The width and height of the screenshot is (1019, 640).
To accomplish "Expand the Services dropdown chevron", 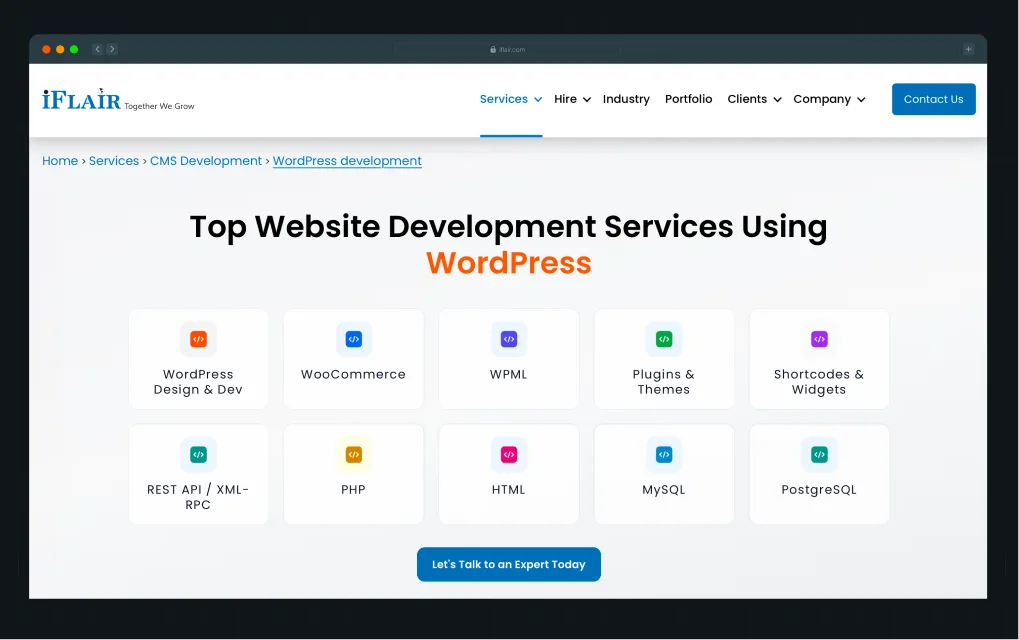I will point(538,99).
